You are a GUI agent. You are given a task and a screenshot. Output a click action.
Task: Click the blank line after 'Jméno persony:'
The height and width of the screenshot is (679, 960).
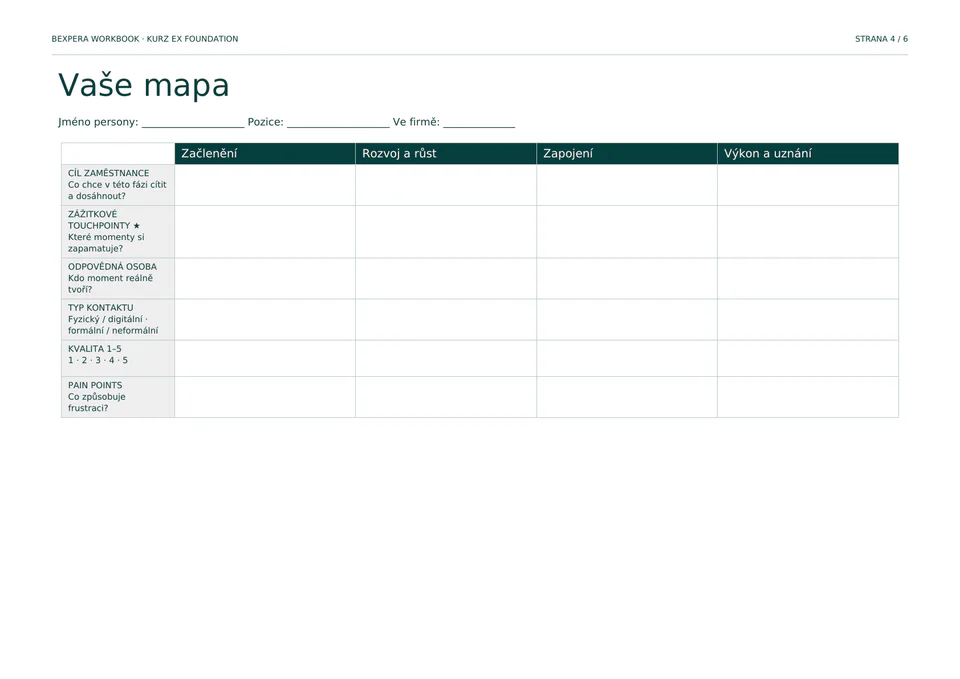coord(193,123)
